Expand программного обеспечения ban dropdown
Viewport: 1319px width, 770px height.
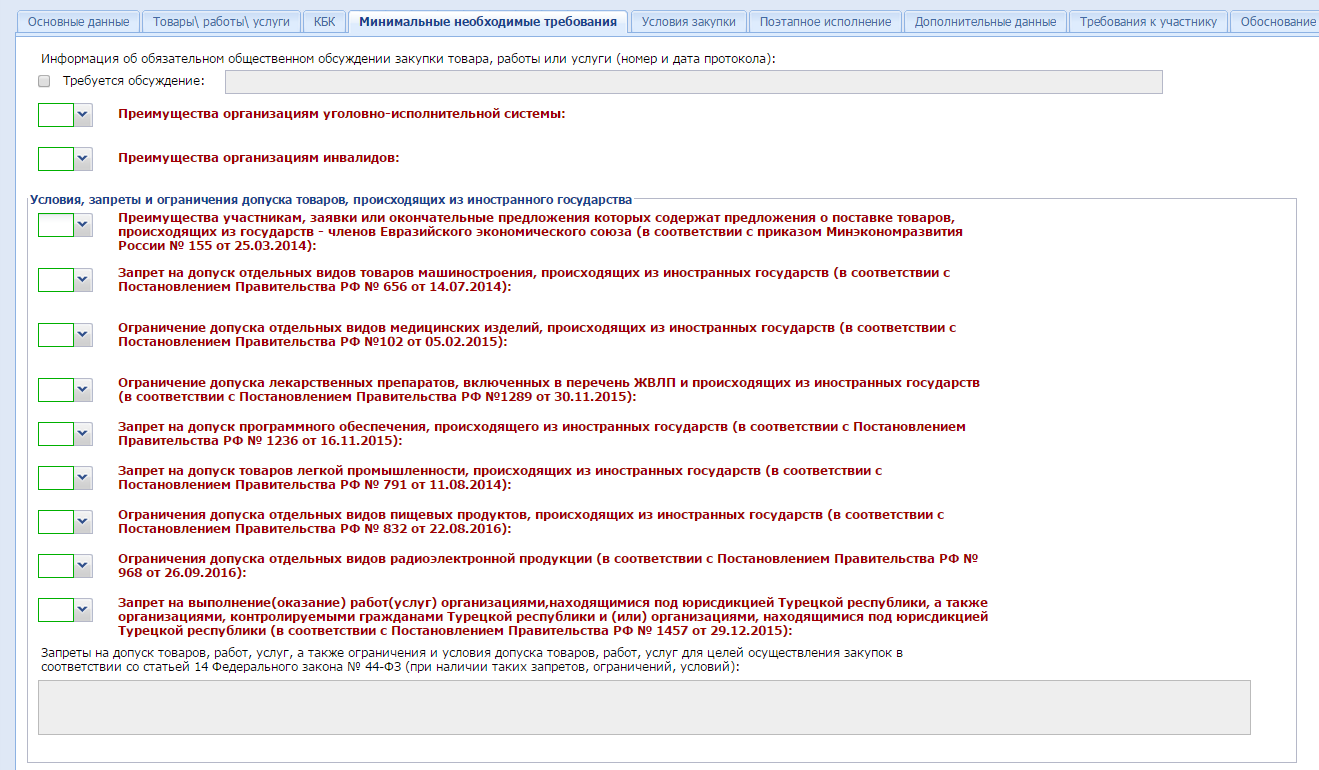(x=83, y=434)
